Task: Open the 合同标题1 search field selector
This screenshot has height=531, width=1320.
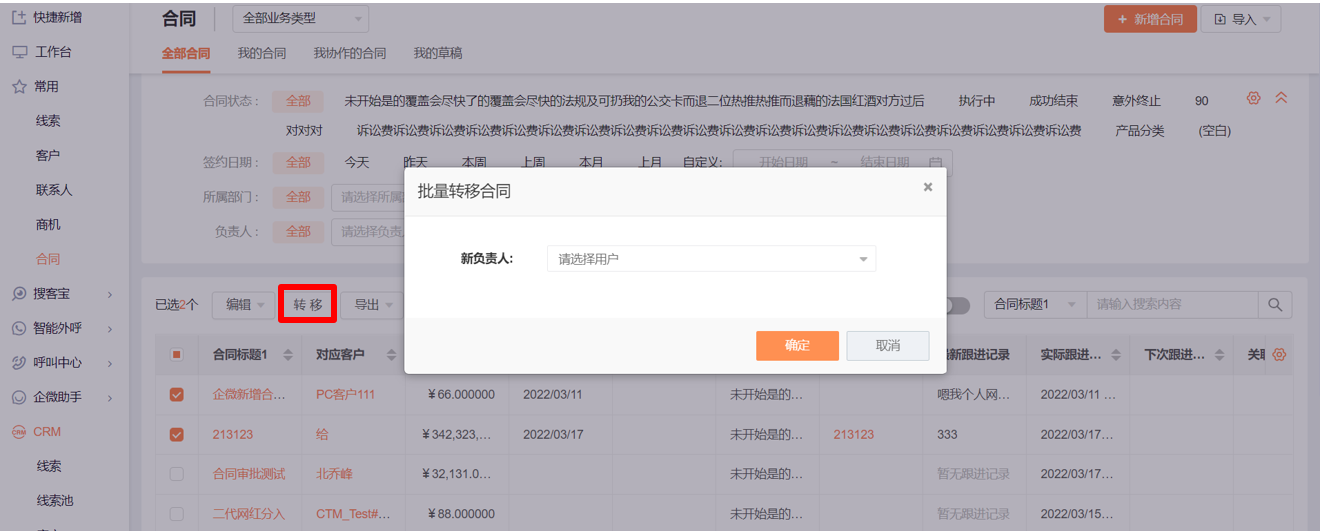Action: pos(1035,305)
